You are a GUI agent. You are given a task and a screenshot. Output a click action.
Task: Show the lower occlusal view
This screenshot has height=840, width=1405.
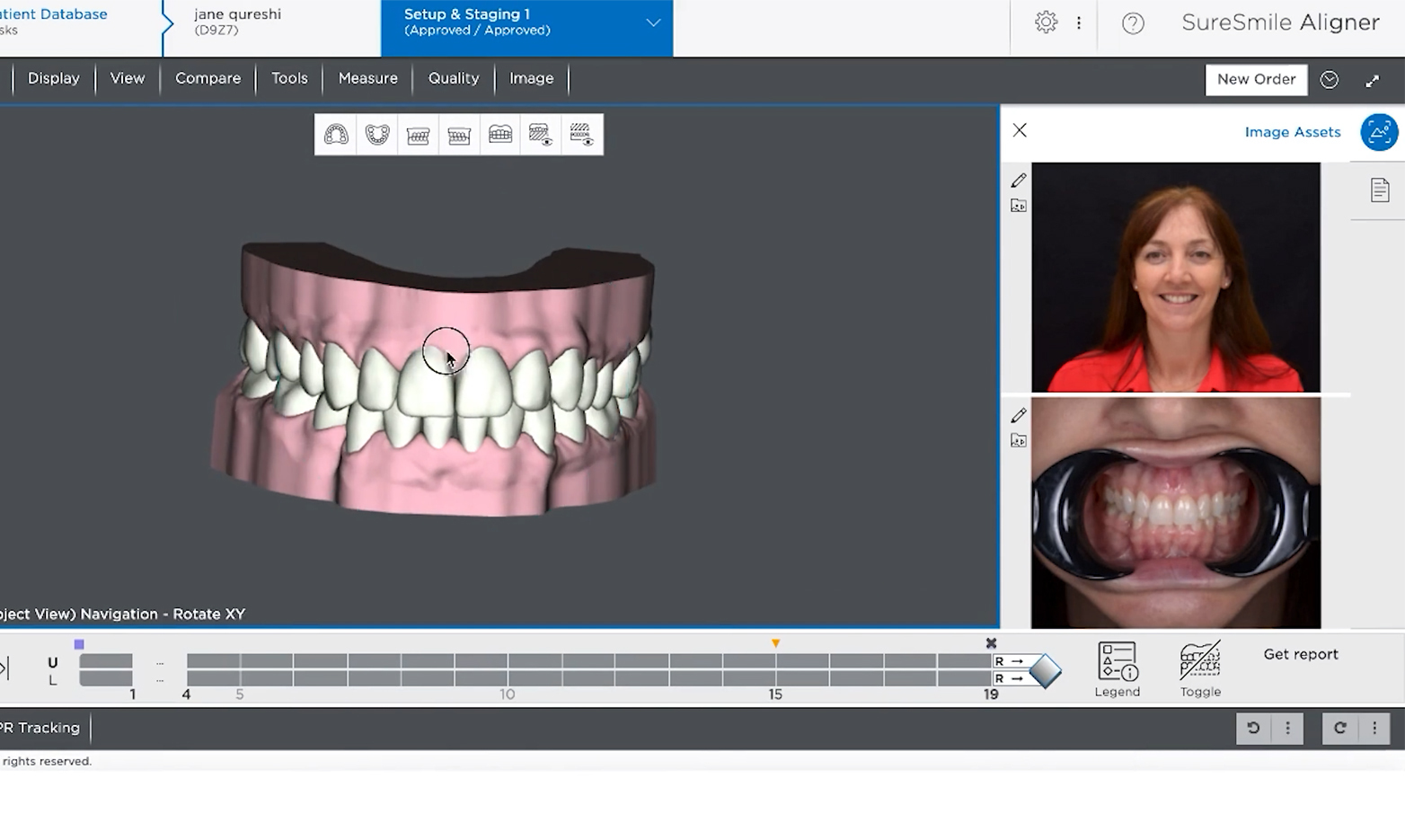click(x=377, y=135)
